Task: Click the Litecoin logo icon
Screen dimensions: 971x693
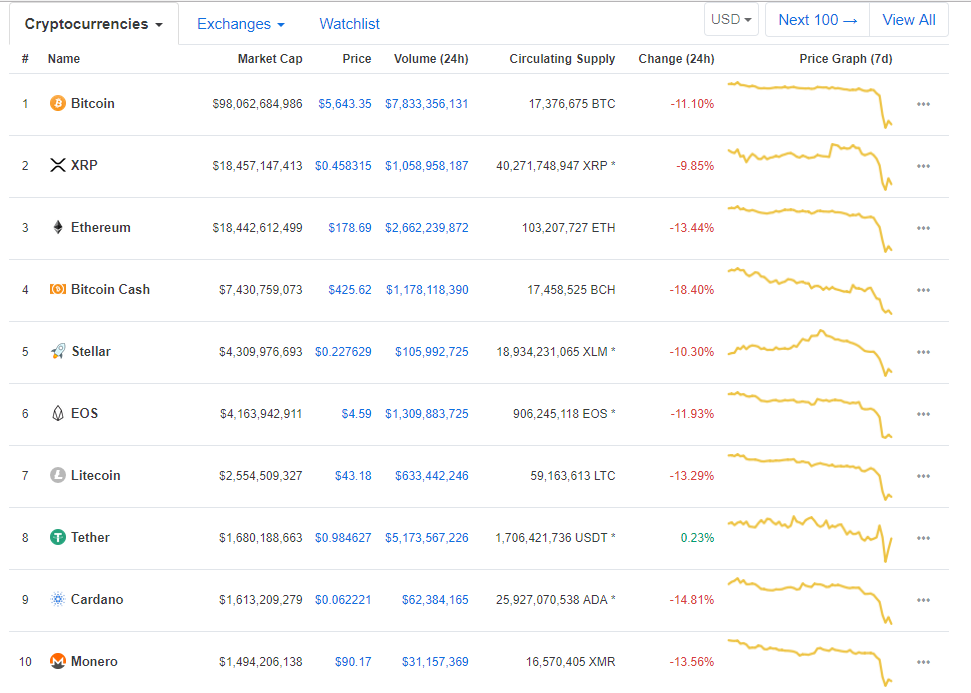Action: click(58, 476)
